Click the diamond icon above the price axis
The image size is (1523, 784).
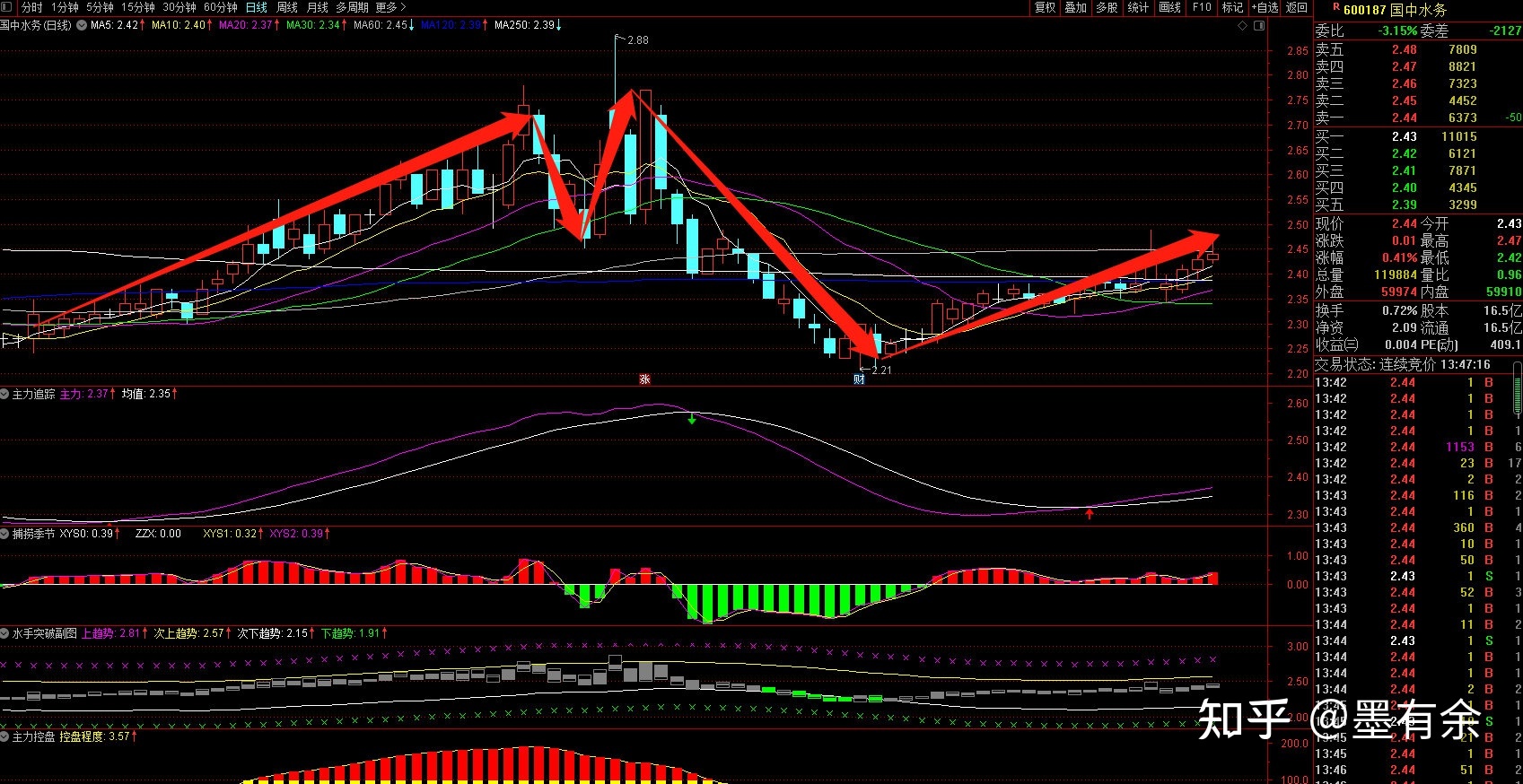coord(1243,26)
